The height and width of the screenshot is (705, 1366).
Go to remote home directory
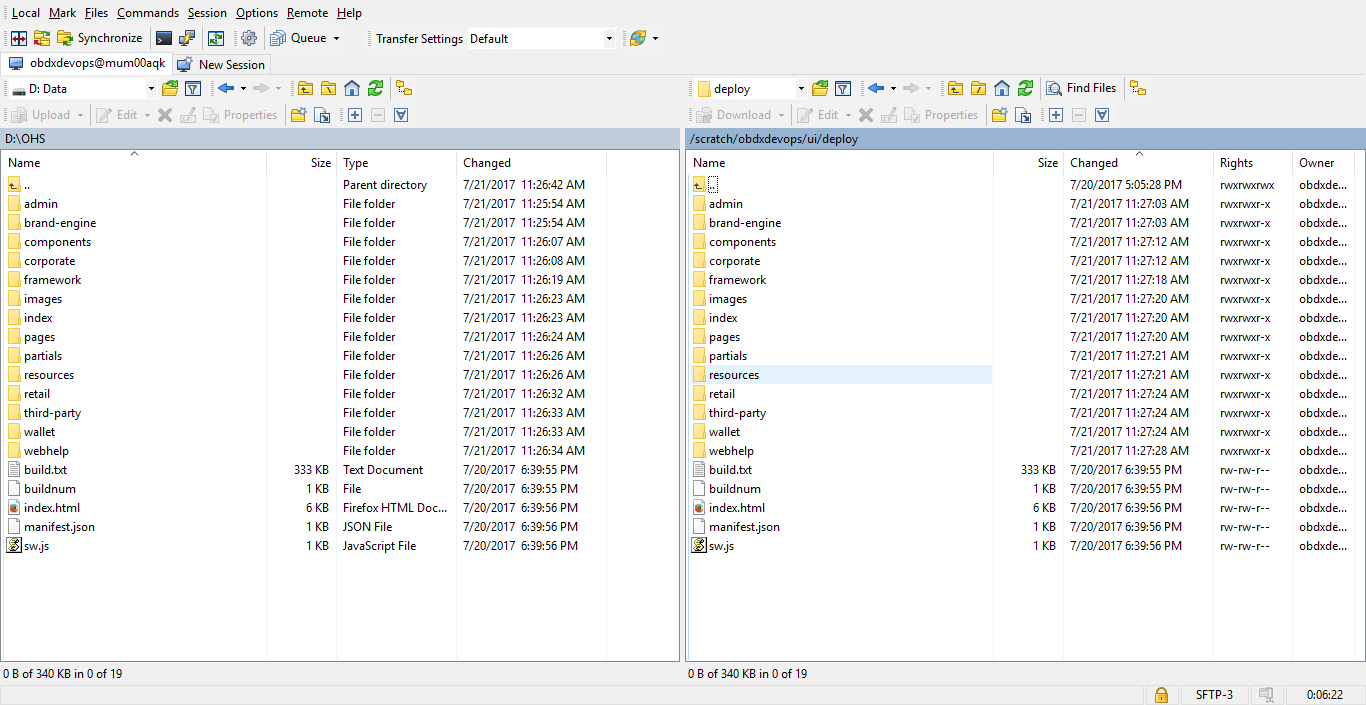point(1001,88)
